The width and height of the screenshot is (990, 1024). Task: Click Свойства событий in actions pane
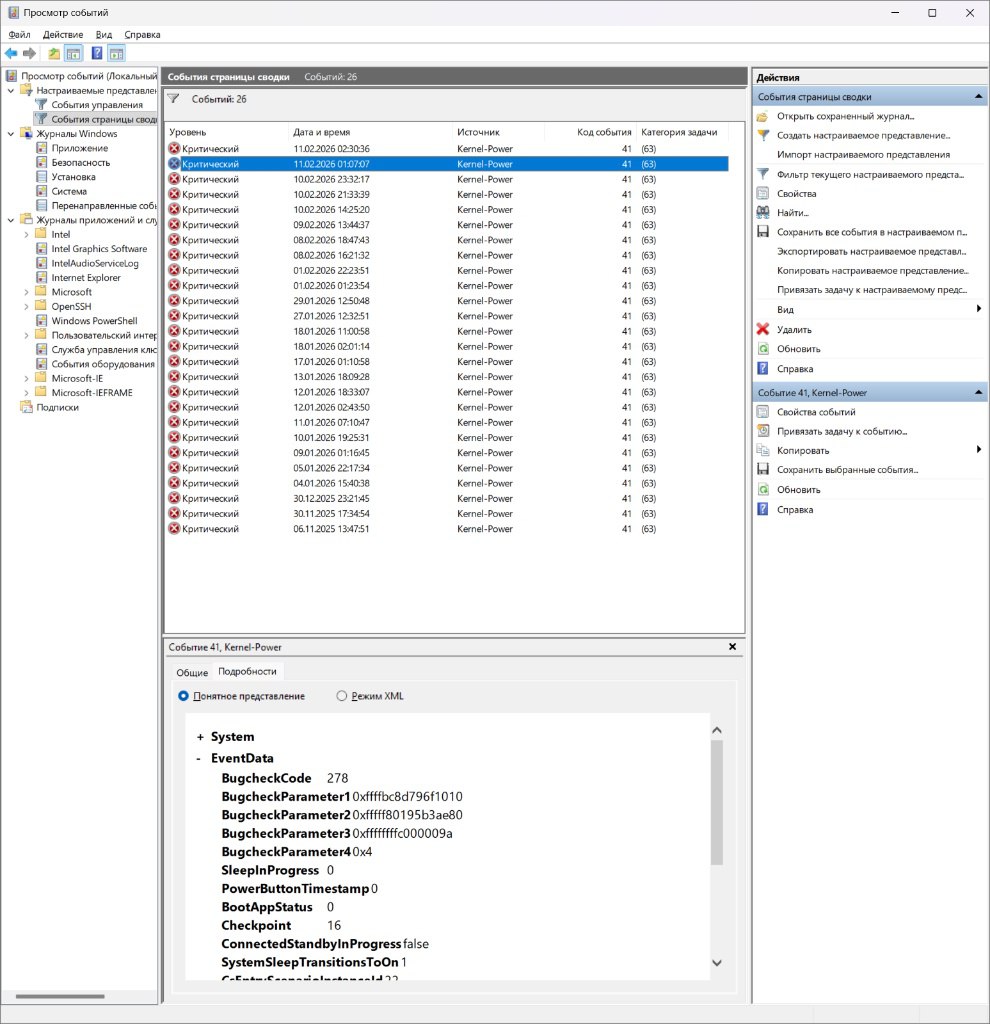click(816, 412)
